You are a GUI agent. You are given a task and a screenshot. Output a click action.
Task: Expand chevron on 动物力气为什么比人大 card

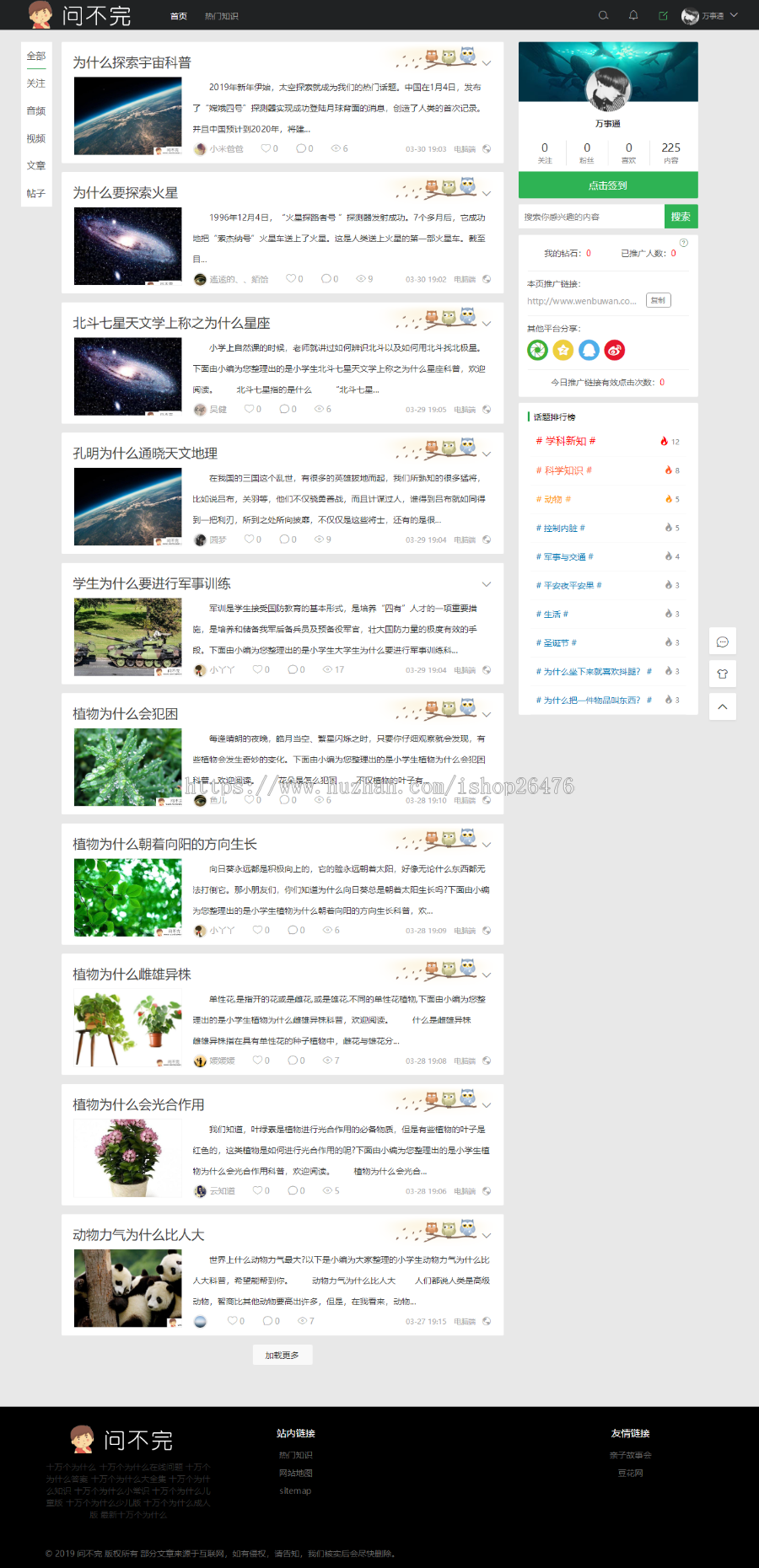coord(487,1236)
